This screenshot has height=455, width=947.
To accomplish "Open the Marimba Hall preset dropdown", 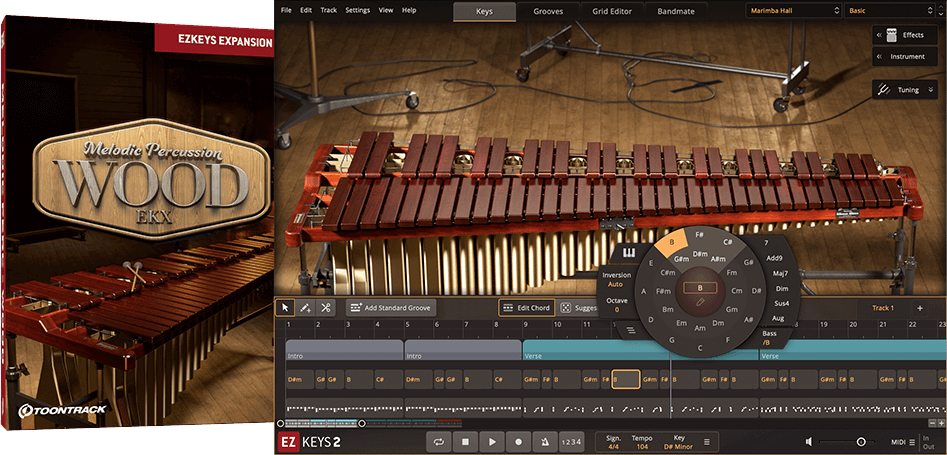I will [x=793, y=10].
